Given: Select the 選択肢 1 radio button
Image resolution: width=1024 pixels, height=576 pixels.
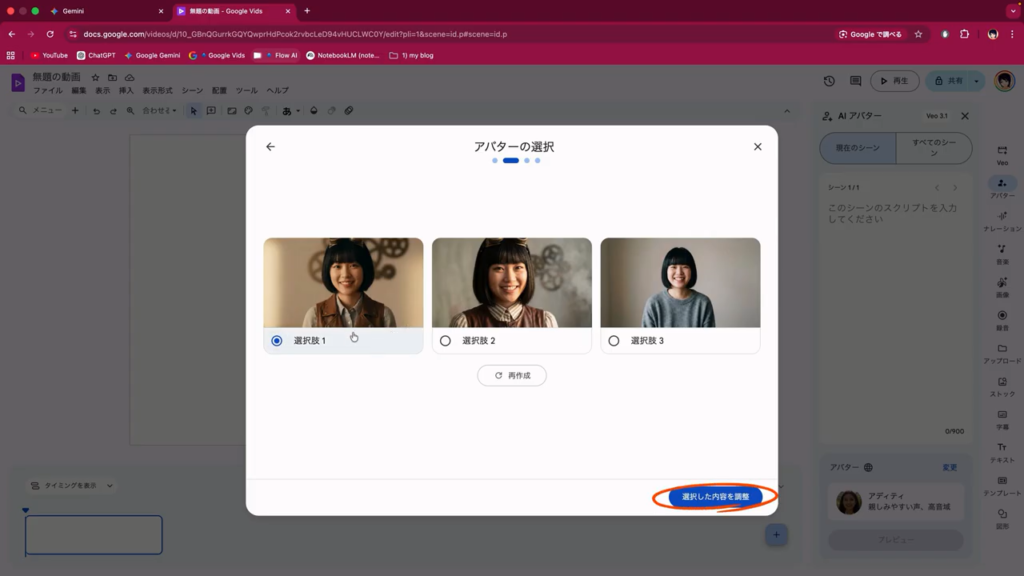Looking at the screenshot, I should click(x=277, y=341).
